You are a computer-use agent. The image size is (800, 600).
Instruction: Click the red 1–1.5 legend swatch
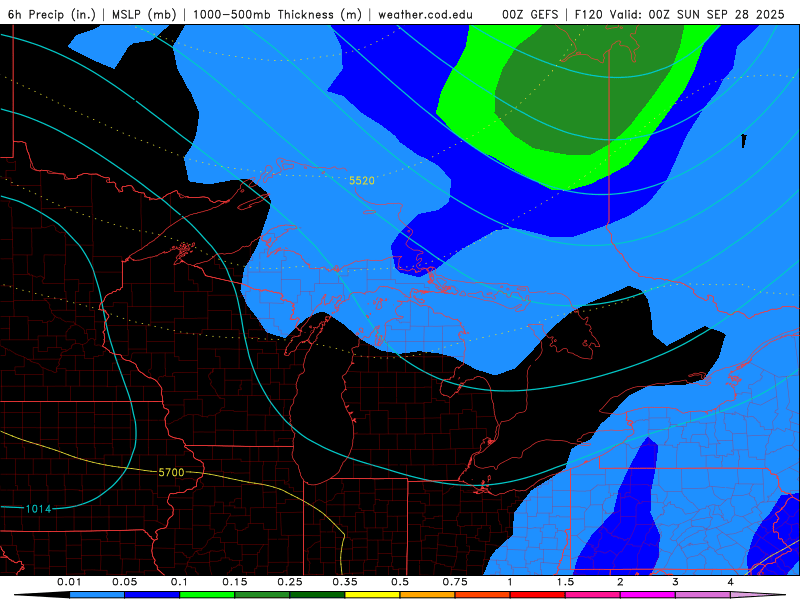point(538,595)
